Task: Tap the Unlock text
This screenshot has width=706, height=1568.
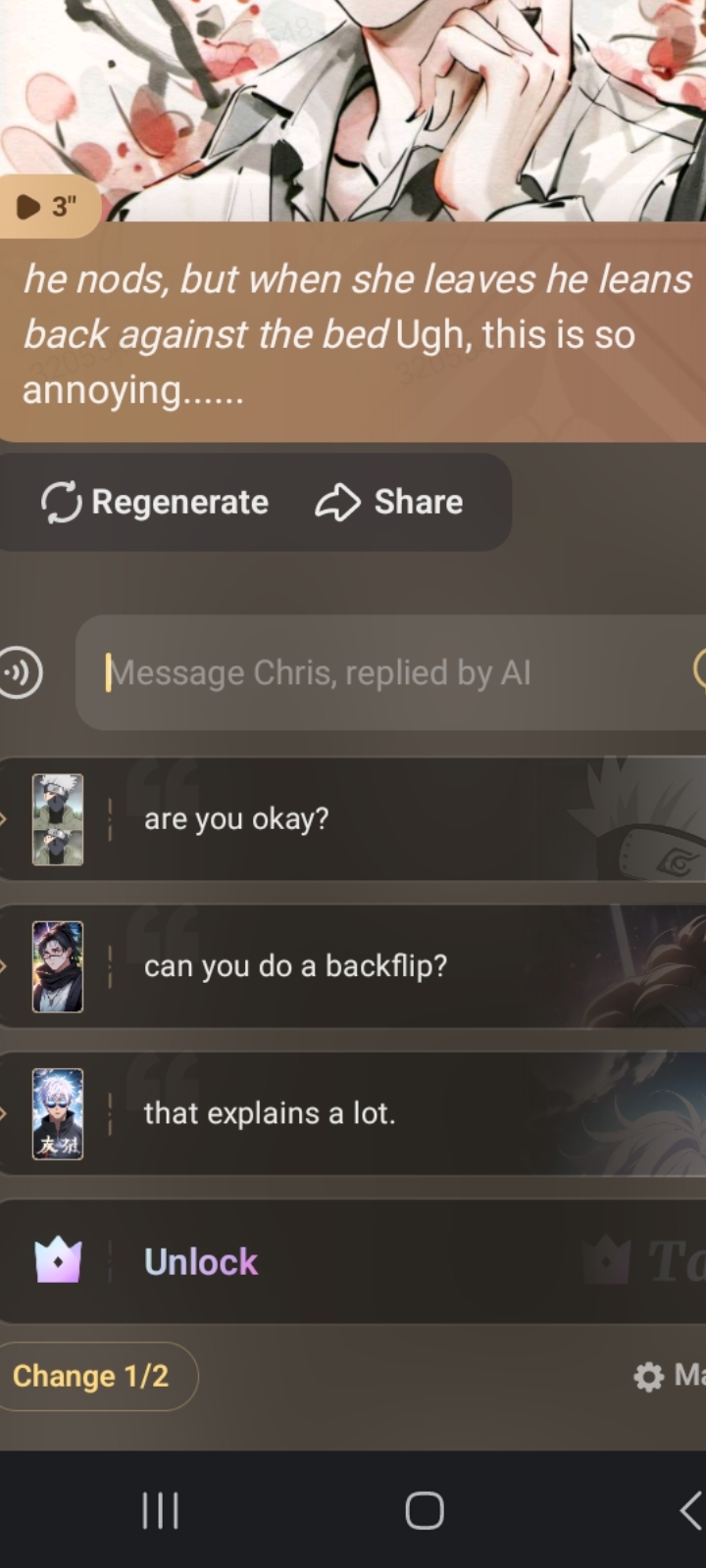Action: pyautogui.click(x=201, y=1261)
